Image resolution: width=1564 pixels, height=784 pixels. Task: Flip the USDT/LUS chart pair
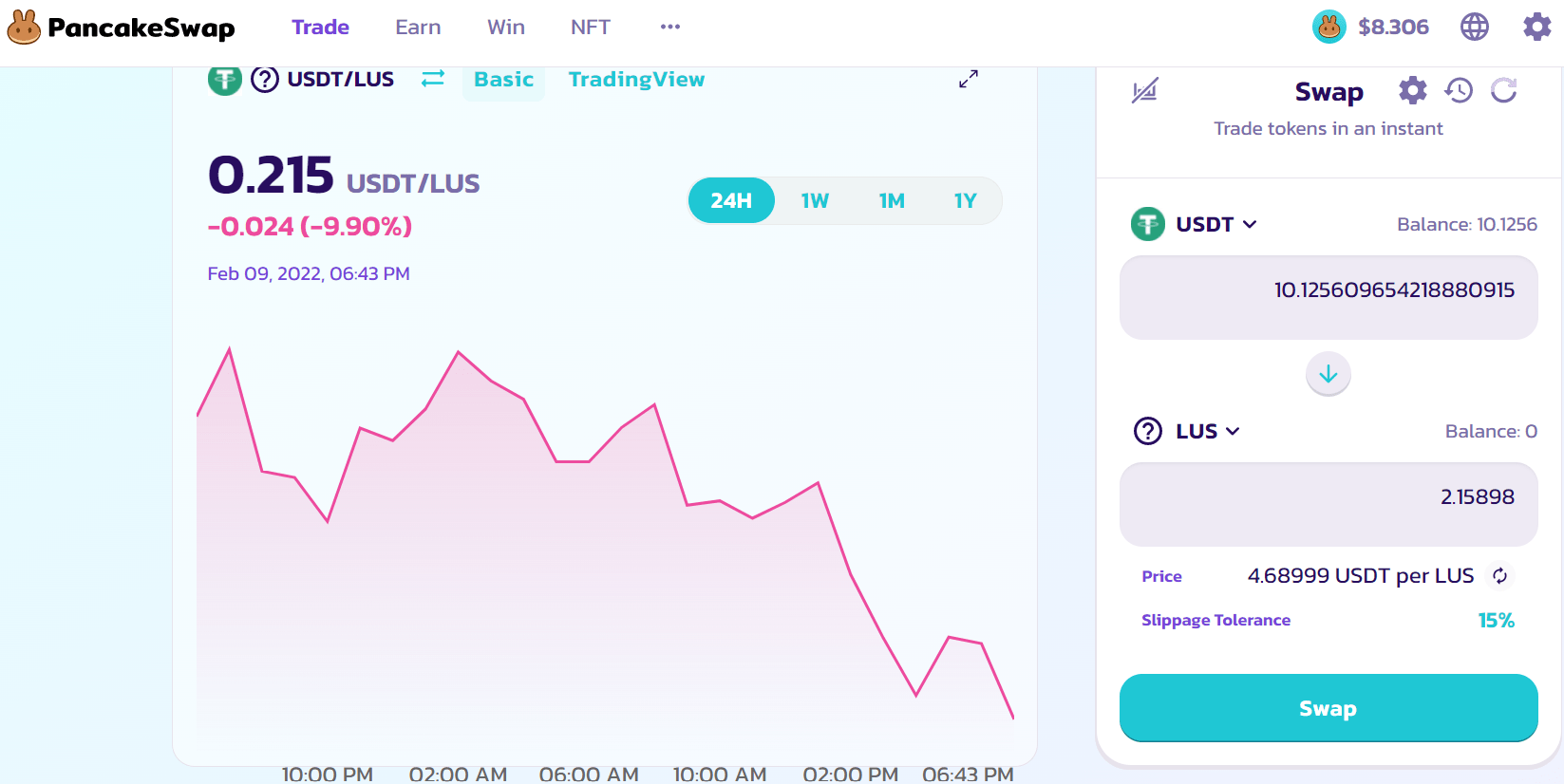coord(433,79)
